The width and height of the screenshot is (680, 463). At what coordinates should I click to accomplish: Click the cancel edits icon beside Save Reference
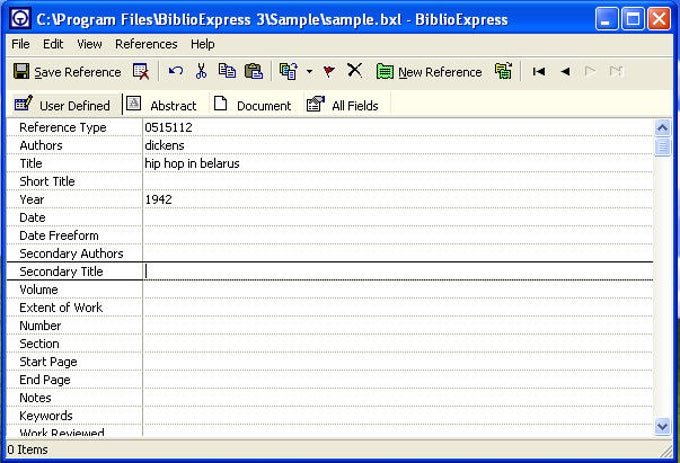[x=141, y=71]
